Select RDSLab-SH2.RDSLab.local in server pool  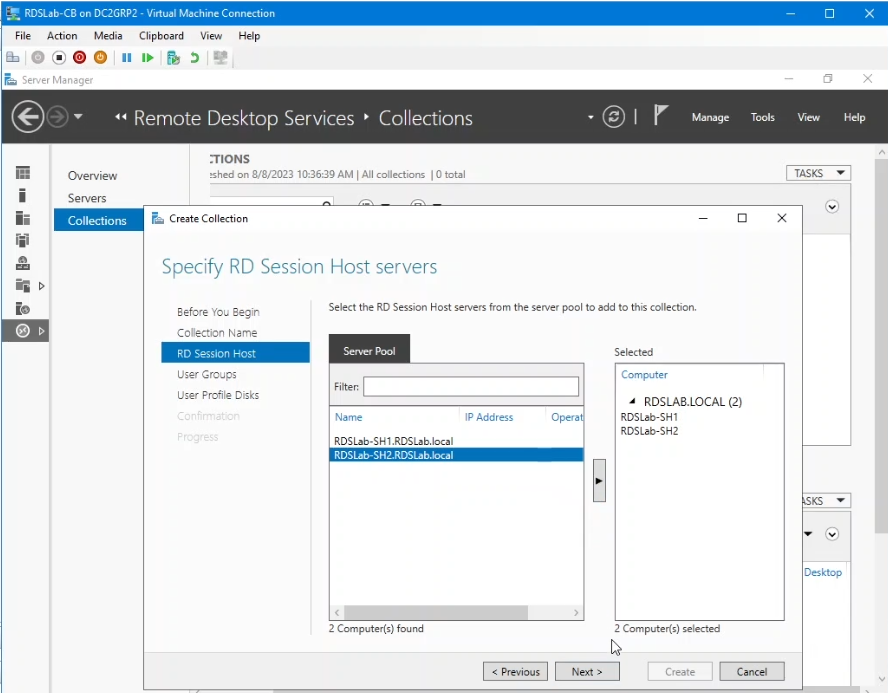point(456,455)
